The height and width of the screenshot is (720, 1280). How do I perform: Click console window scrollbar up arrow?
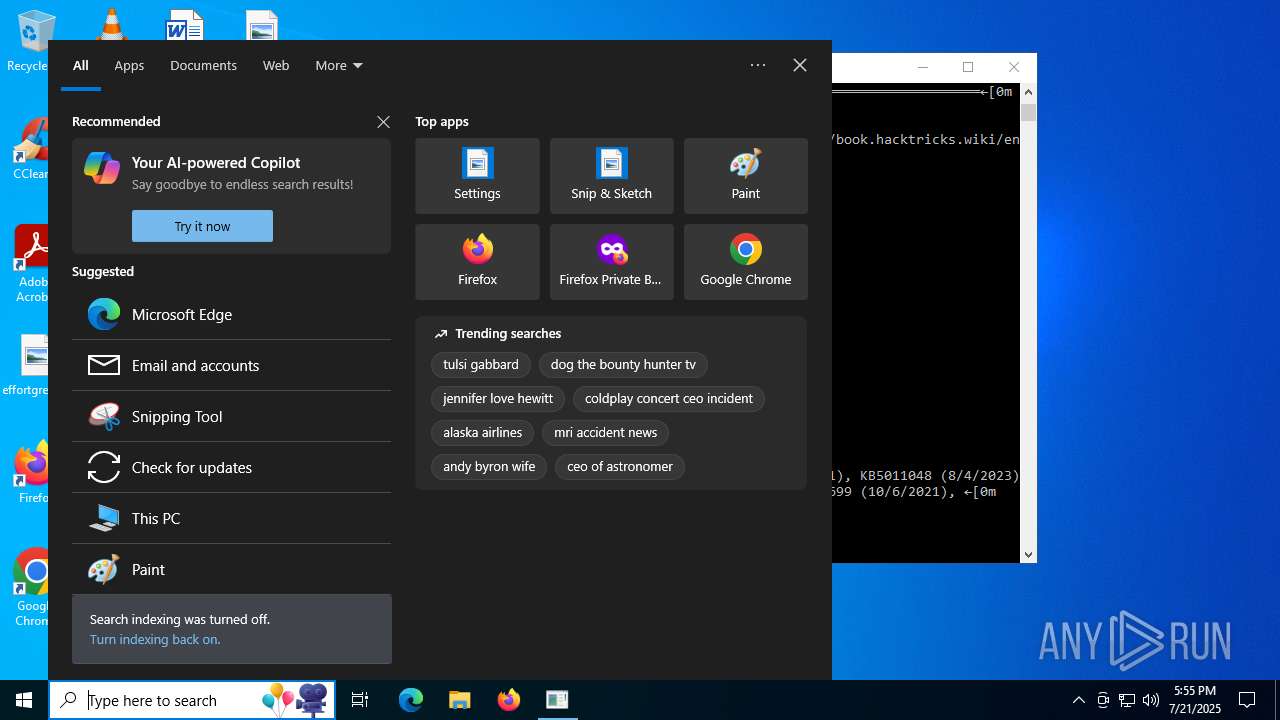(x=1028, y=92)
